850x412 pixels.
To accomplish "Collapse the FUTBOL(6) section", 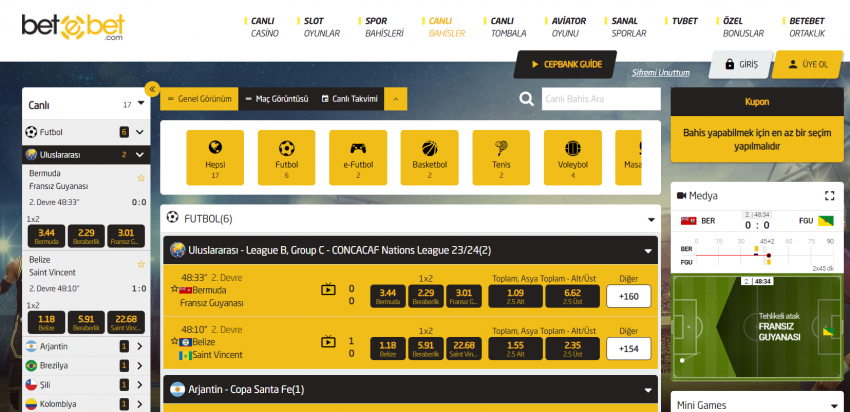I will [650, 219].
